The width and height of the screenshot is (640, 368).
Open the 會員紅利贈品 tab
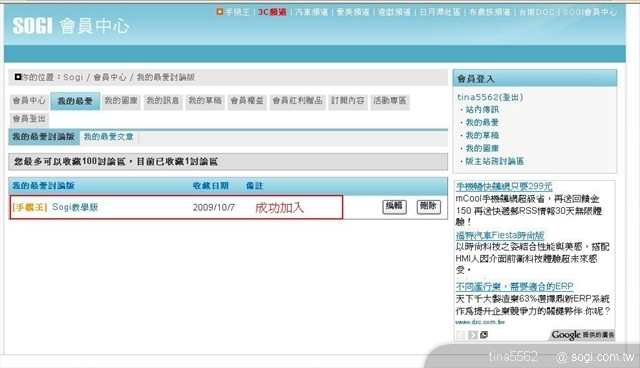298,101
